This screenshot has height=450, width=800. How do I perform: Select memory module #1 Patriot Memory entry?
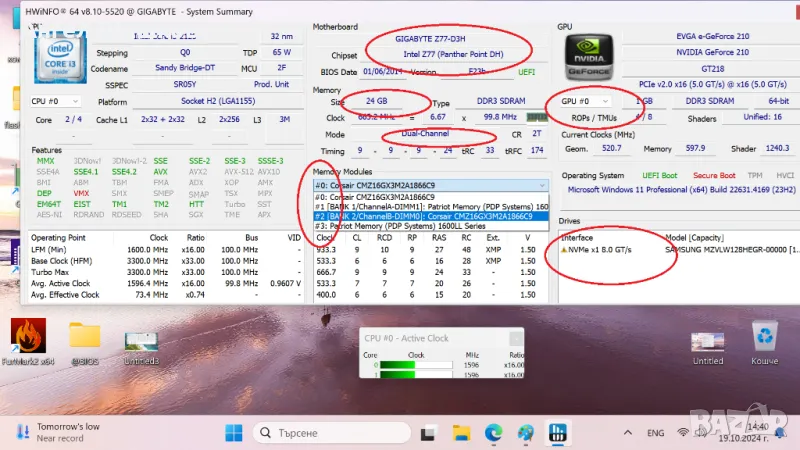coord(430,206)
